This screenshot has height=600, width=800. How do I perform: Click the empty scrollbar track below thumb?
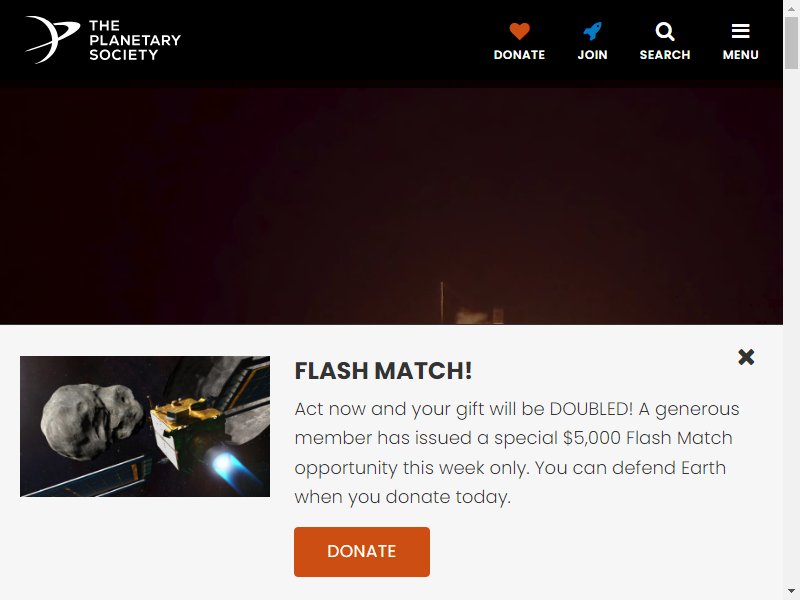791,328
